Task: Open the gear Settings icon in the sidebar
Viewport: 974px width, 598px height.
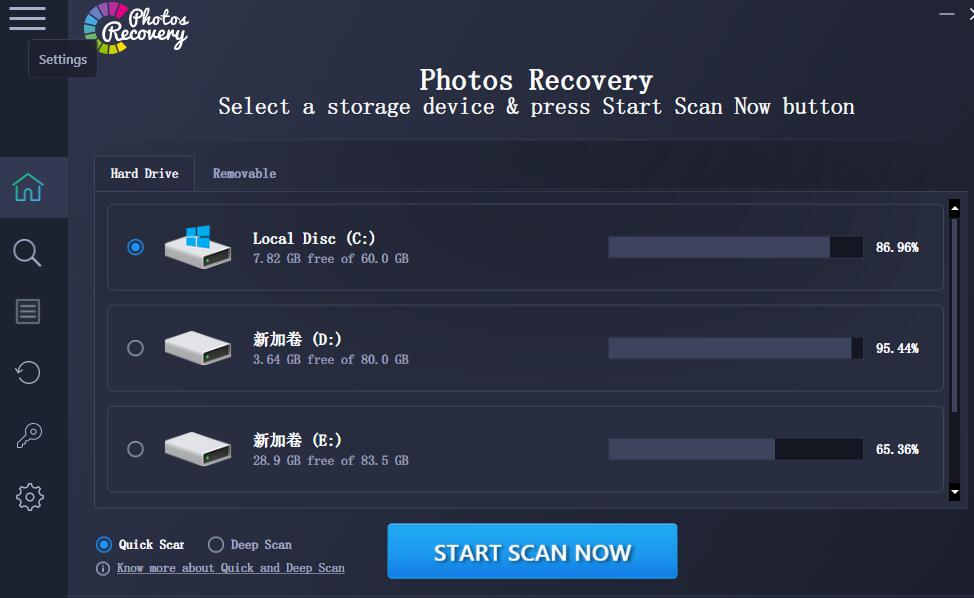Action: (x=29, y=497)
